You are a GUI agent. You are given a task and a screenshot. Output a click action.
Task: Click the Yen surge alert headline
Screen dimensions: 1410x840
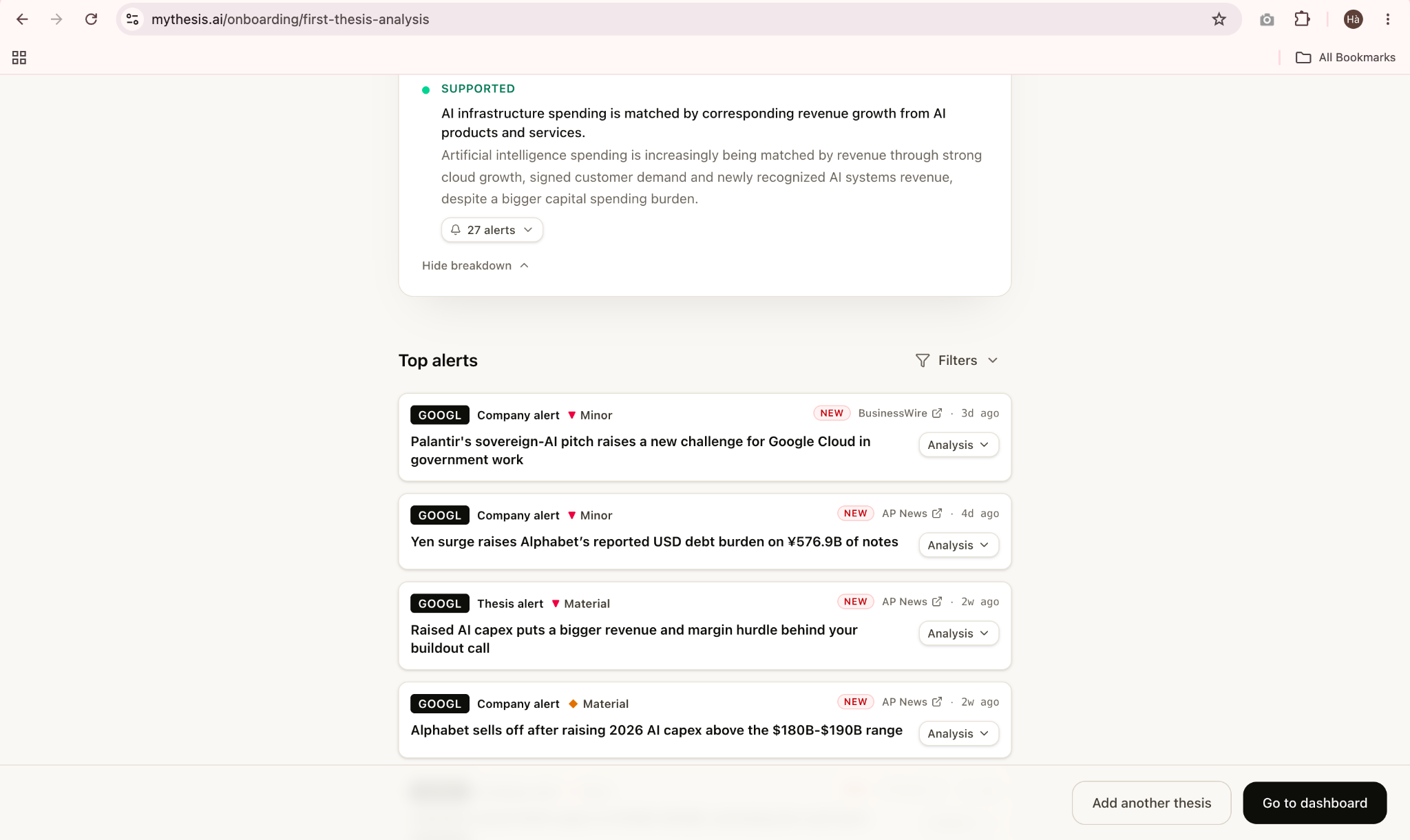[x=654, y=542]
